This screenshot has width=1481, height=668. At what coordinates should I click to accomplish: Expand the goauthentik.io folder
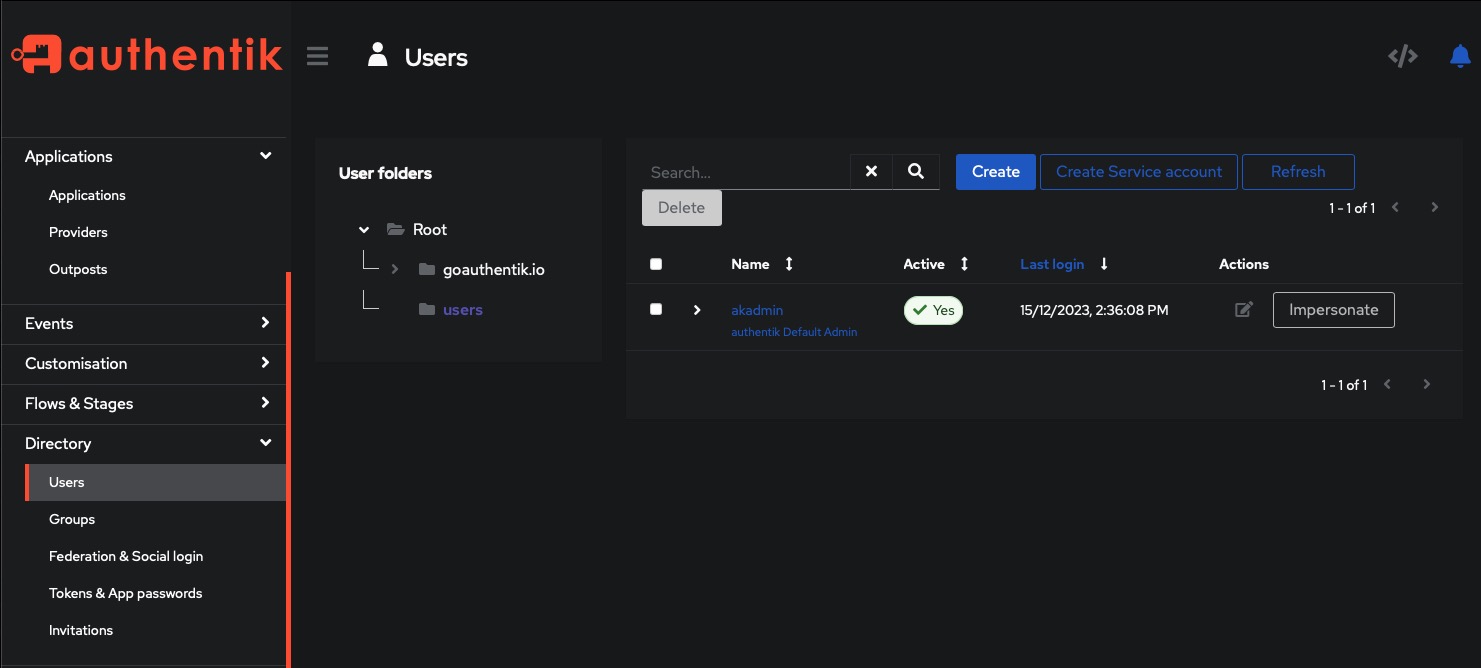396,269
